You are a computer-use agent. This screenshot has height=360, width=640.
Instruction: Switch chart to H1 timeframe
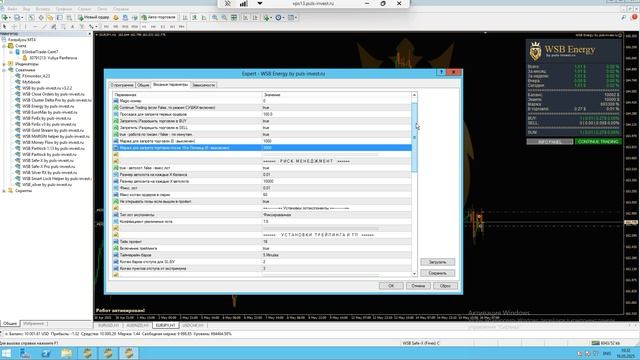[144, 27]
